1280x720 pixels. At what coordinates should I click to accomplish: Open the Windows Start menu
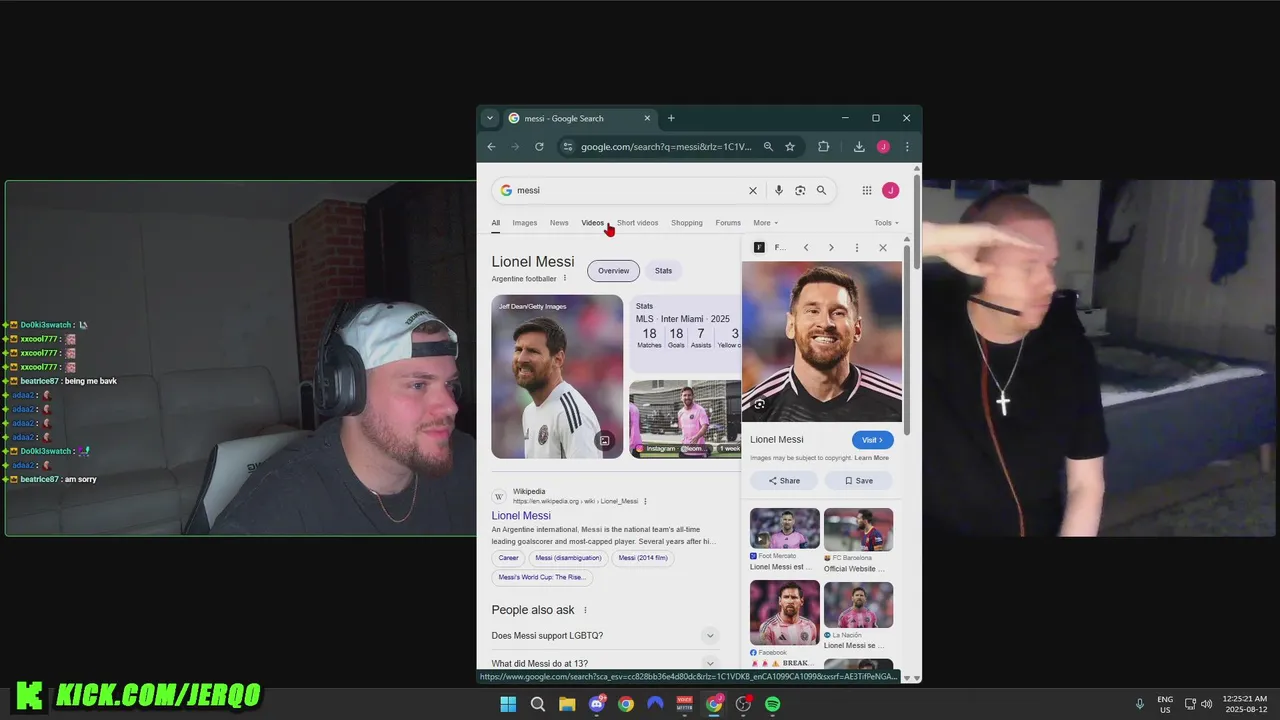(508, 704)
